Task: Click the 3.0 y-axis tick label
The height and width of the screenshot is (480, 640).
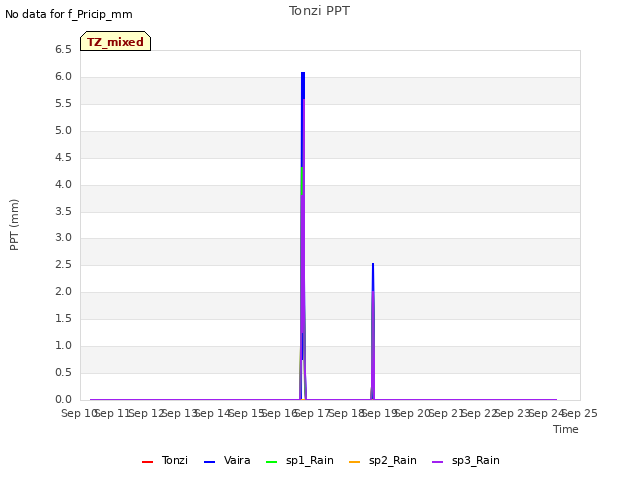Action: pos(63,238)
